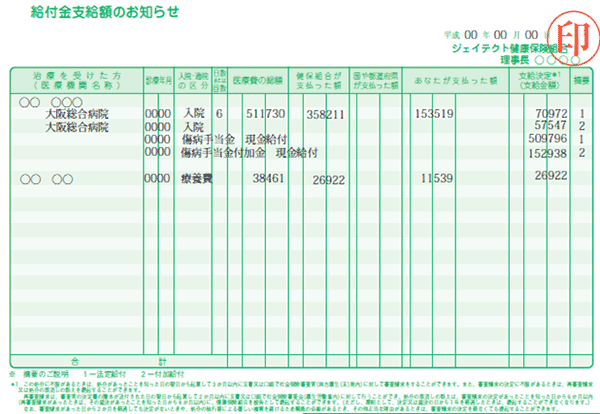
Task: Select the 医療費の総額 column header
Action: pyautogui.click(x=258, y=81)
